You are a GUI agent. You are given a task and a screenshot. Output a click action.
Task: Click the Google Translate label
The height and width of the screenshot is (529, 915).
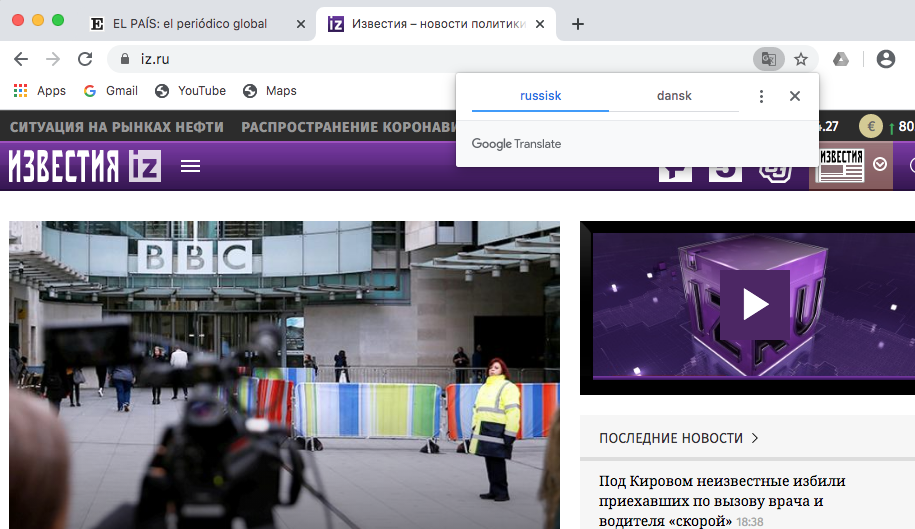[516, 143]
